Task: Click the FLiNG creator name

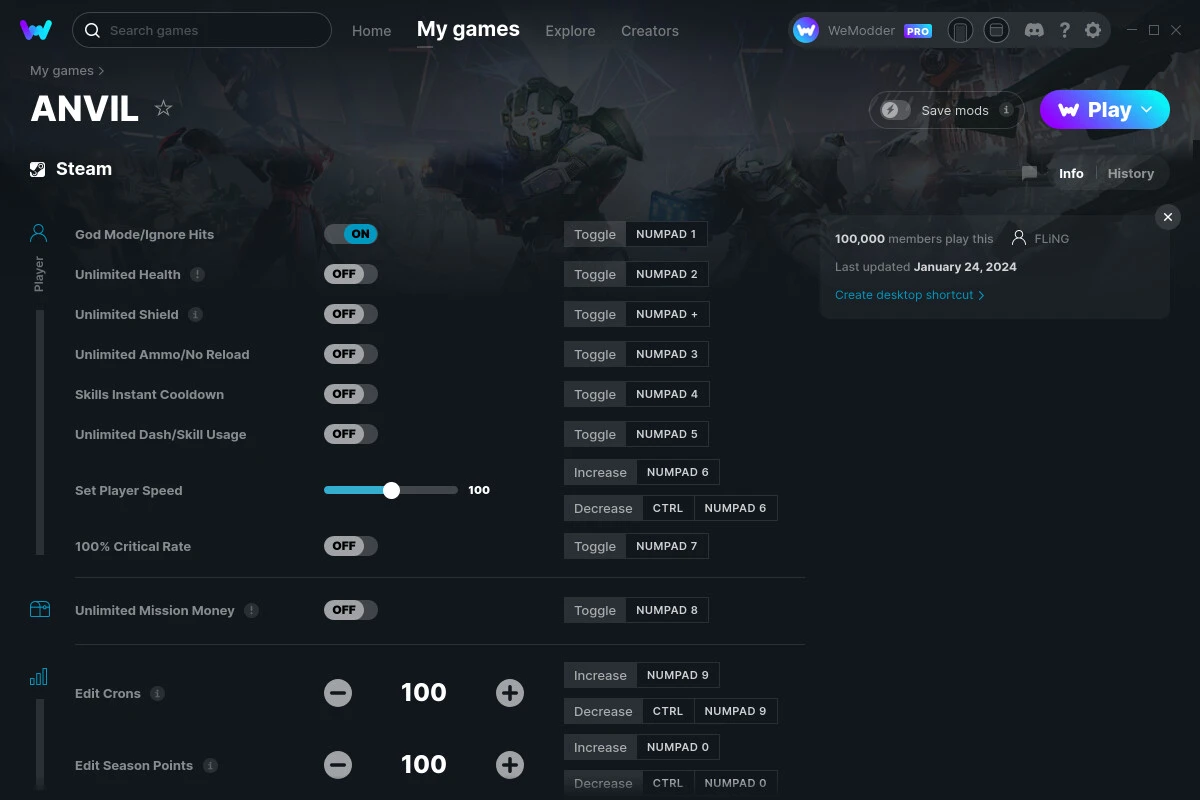Action: point(1051,239)
